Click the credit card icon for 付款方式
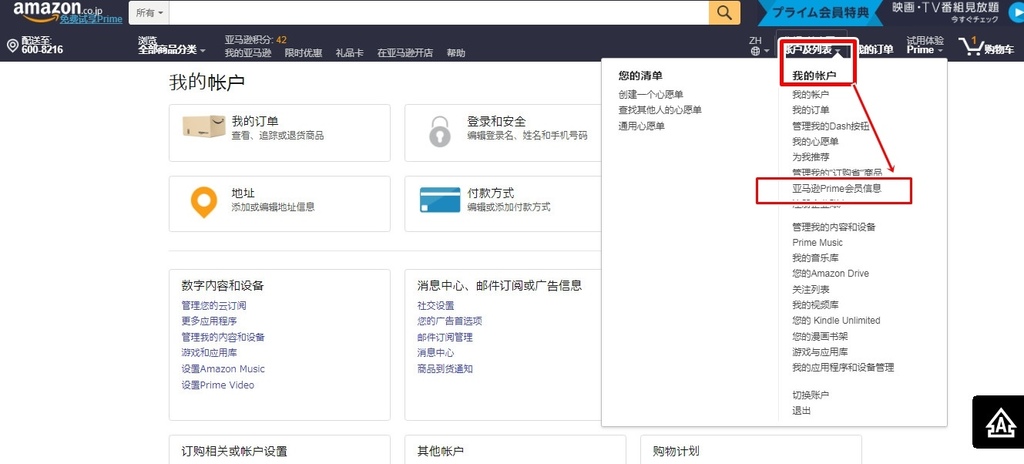Image resolution: width=1024 pixels, height=464 pixels. click(x=440, y=200)
